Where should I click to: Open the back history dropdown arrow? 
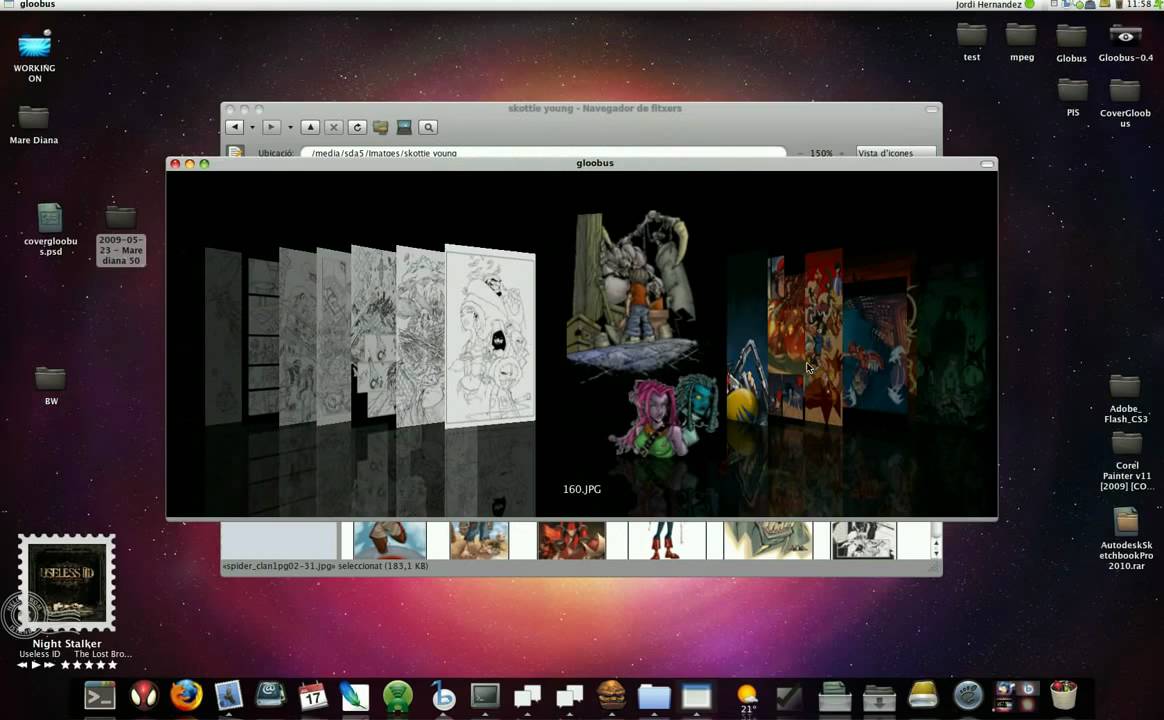[252, 128]
